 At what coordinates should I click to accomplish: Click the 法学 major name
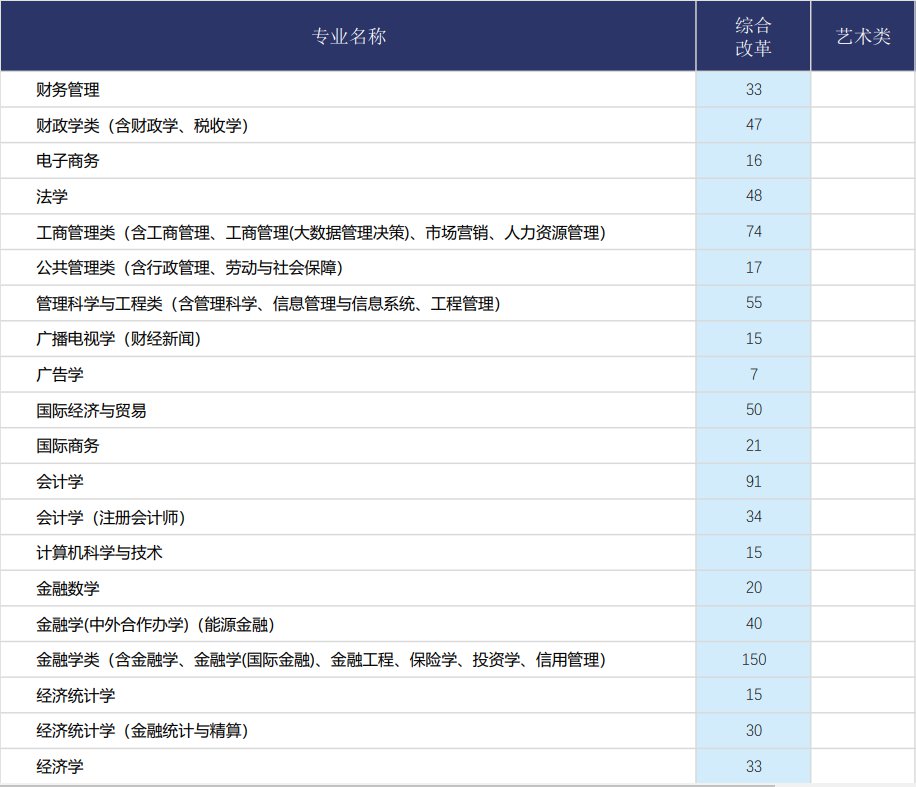pyautogui.click(x=52, y=197)
